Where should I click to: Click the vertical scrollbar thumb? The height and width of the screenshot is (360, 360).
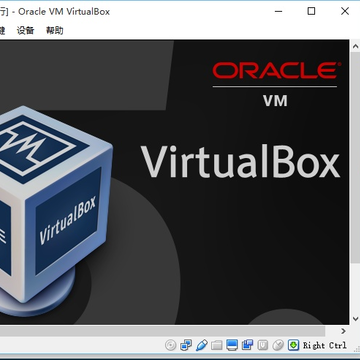click(355, 157)
